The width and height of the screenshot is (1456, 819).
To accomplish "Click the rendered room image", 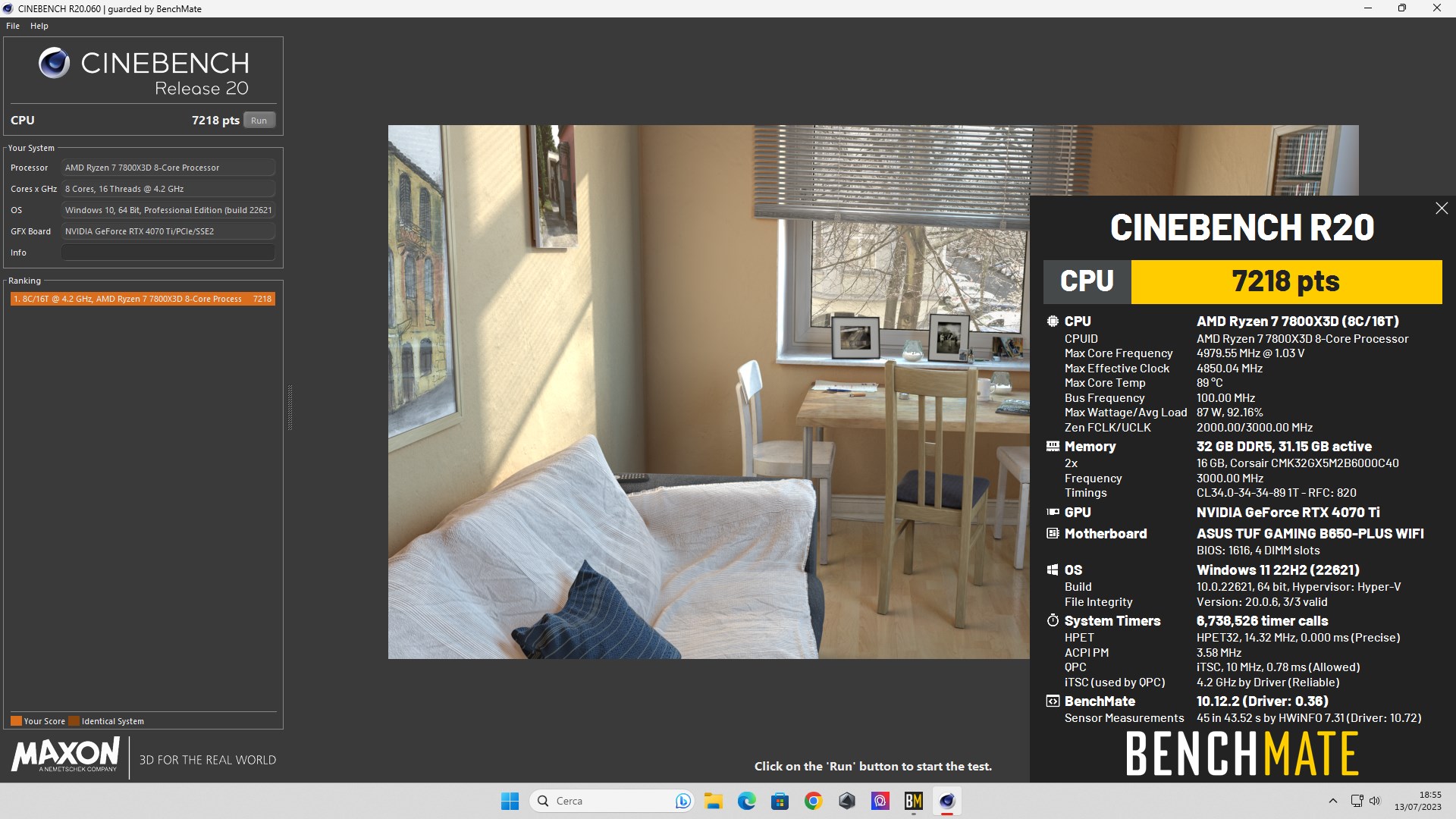I will (x=708, y=392).
